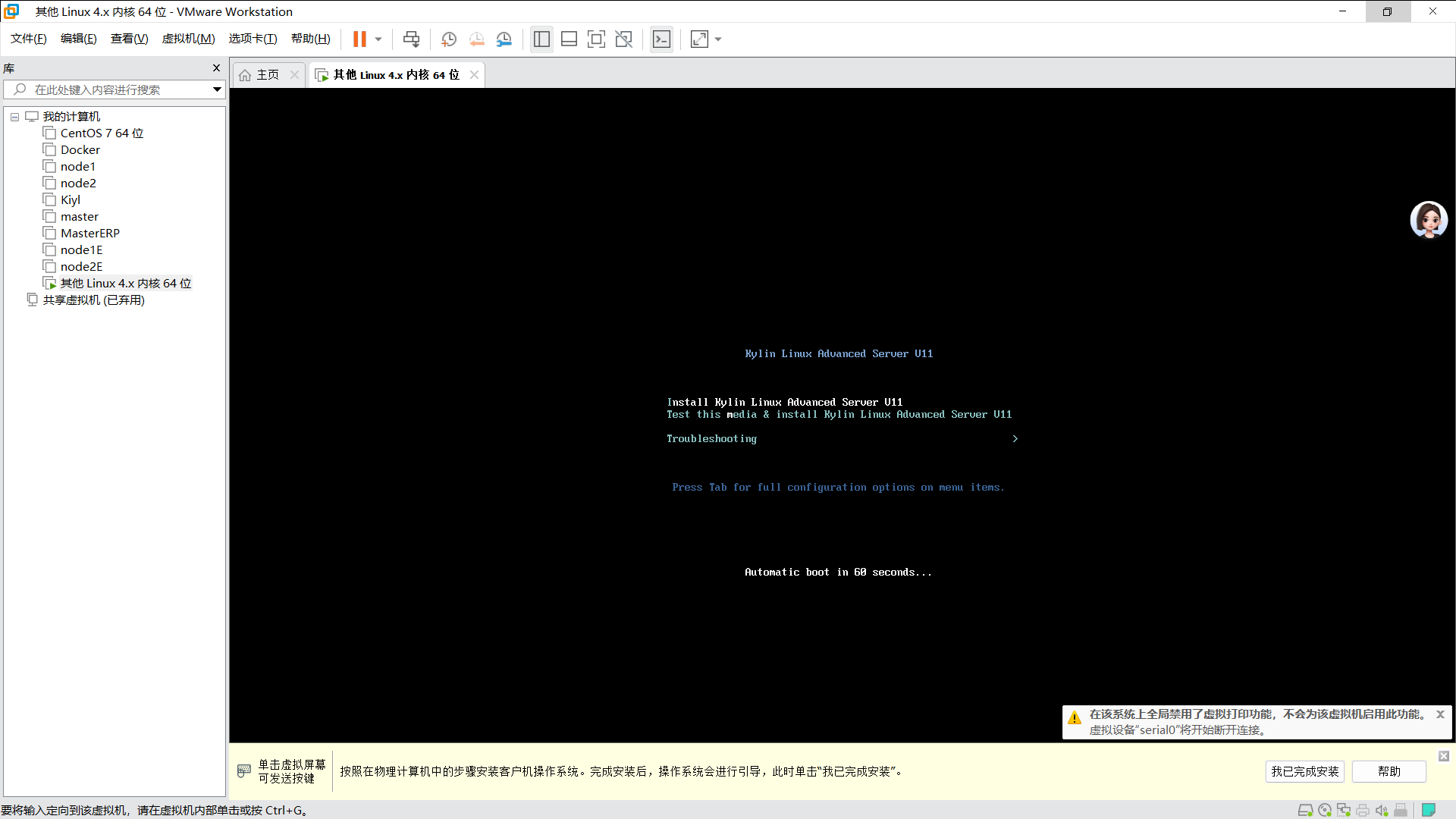
Task: Open the snapshot manager
Action: click(x=504, y=39)
